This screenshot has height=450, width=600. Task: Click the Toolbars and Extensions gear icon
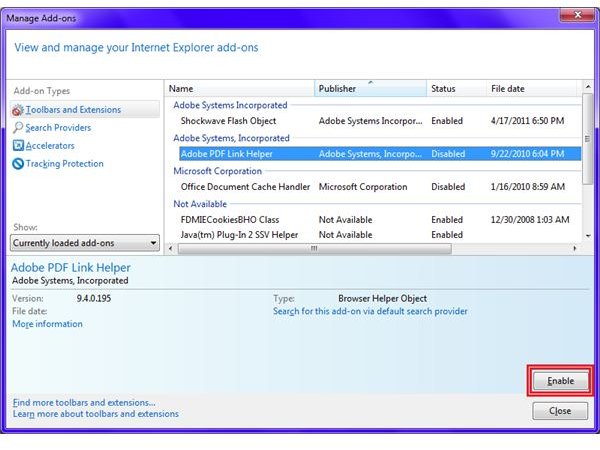[x=18, y=110]
